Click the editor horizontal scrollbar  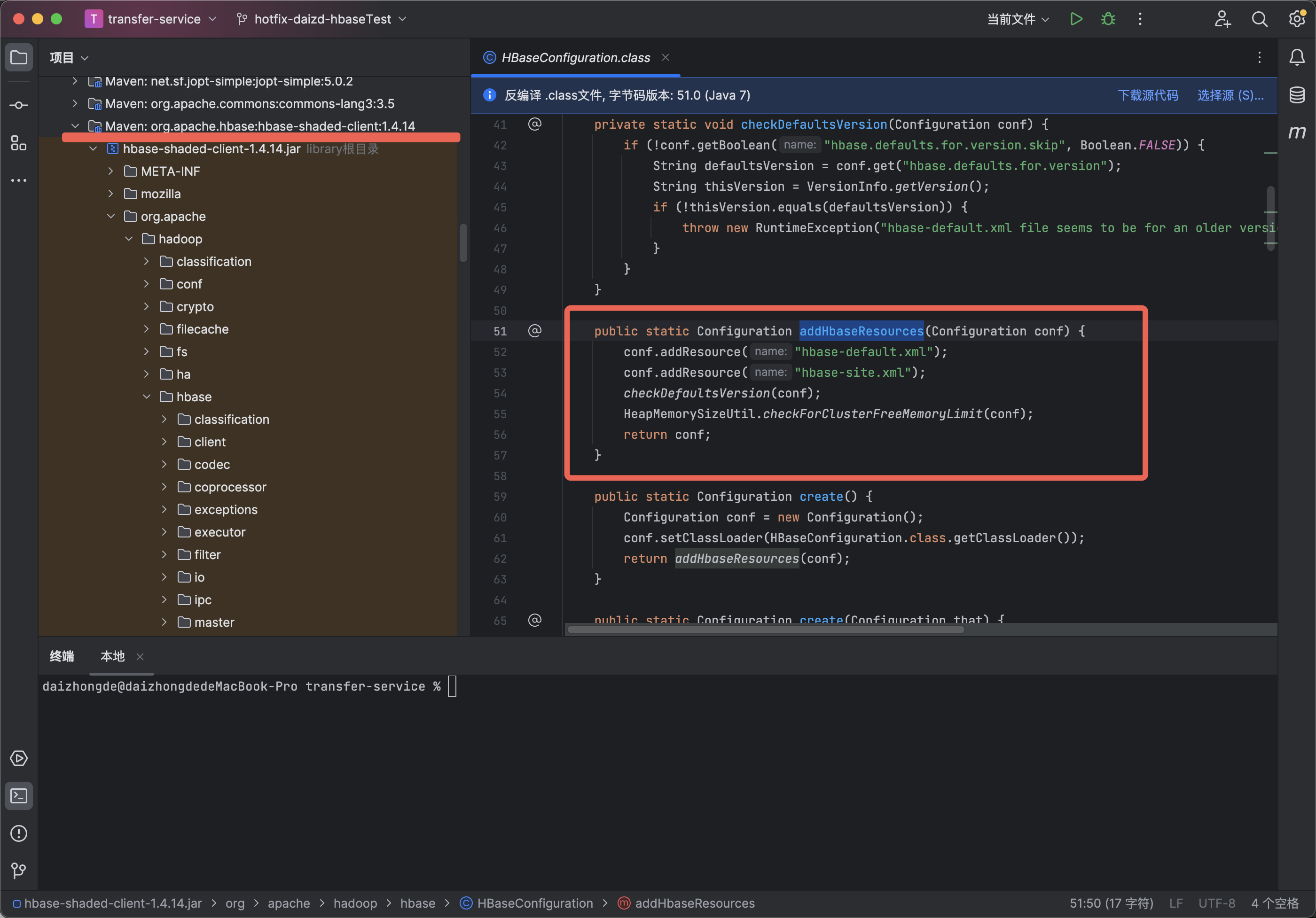point(765,630)
